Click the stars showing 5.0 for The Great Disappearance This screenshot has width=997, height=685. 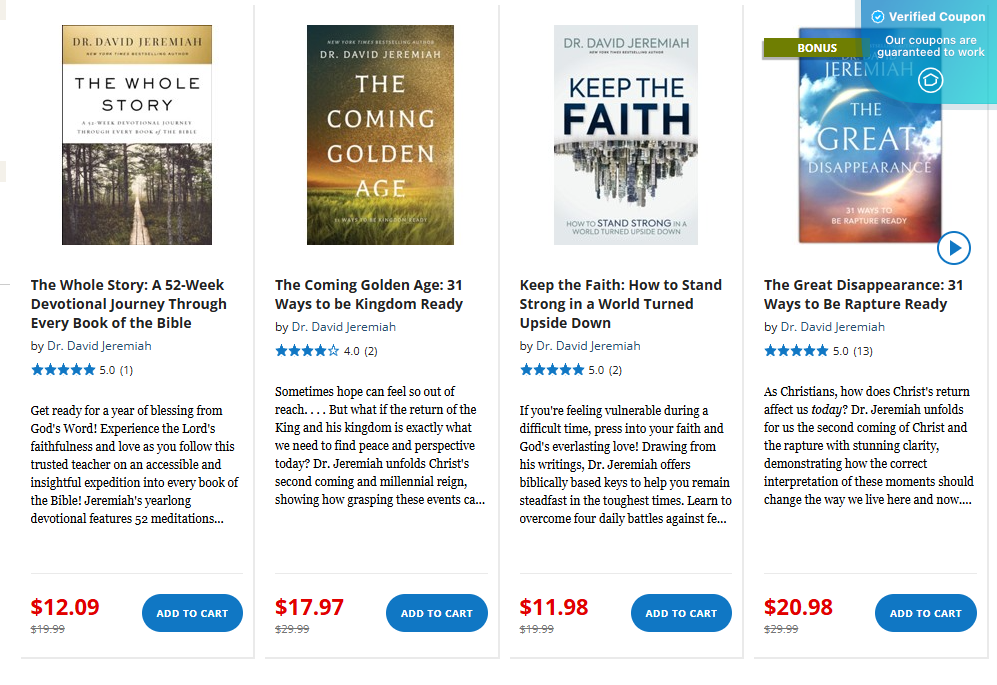coord(797,351)
